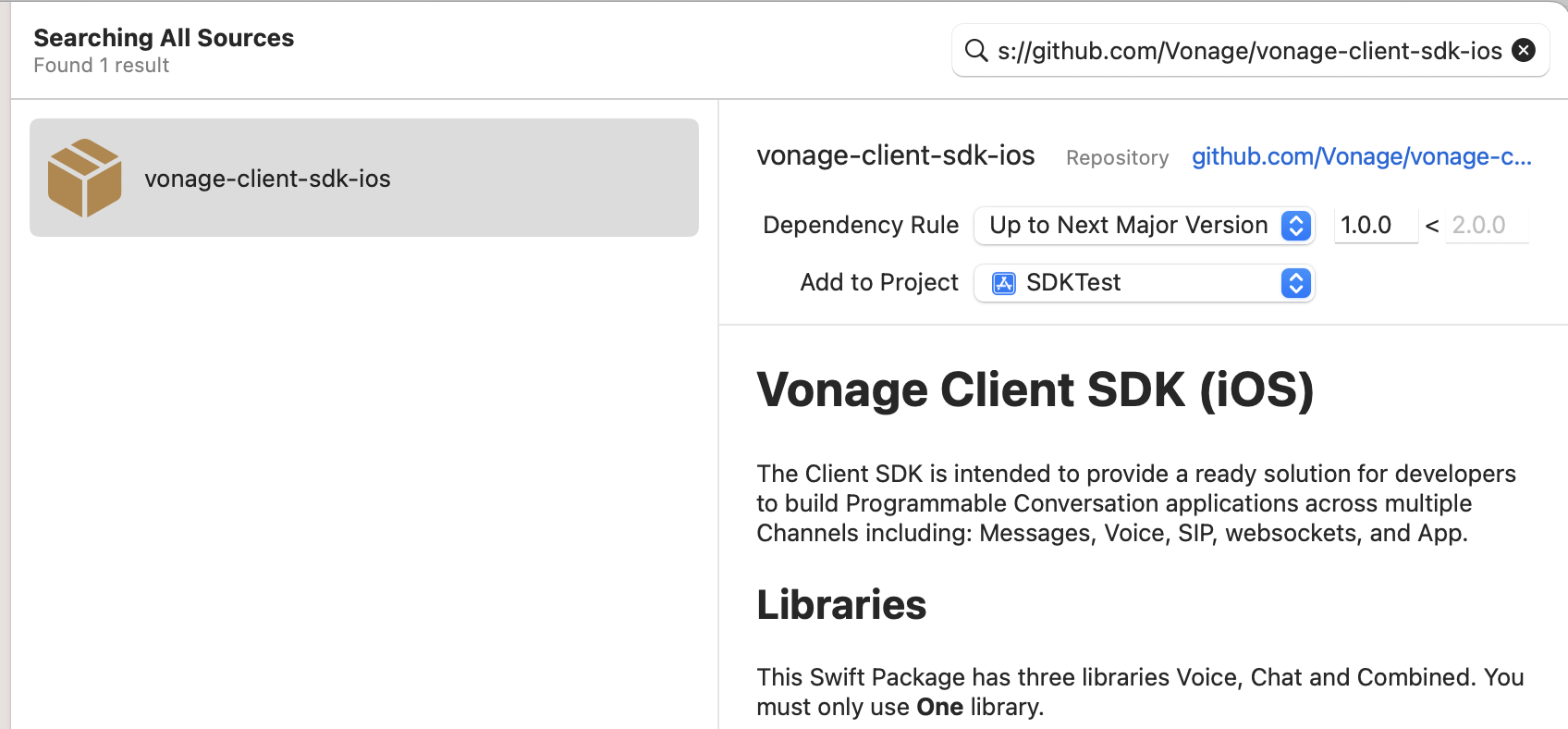Image resolution: width=1568 pixels, height=729 pixels.
Task: Click the Libraries section heading
Action: (x=840, y=604)
